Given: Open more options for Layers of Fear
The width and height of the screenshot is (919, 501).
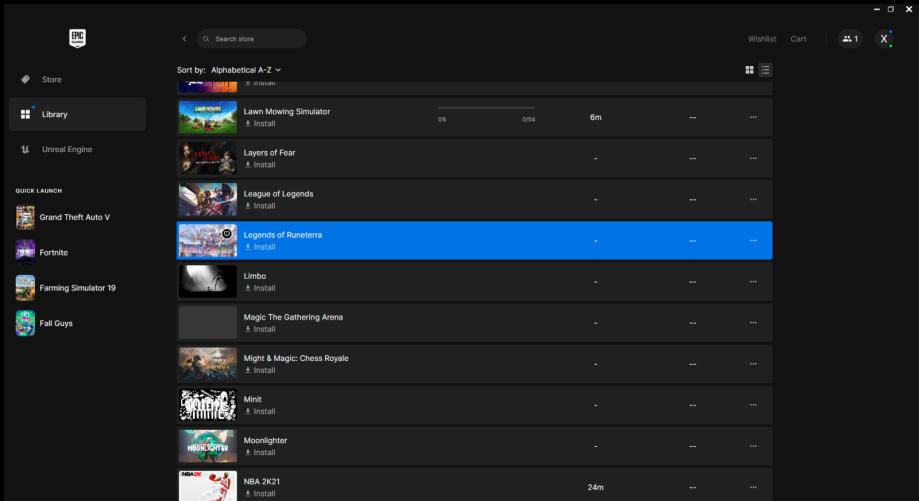Looking at the screenshot, I should tap(753, 158).
